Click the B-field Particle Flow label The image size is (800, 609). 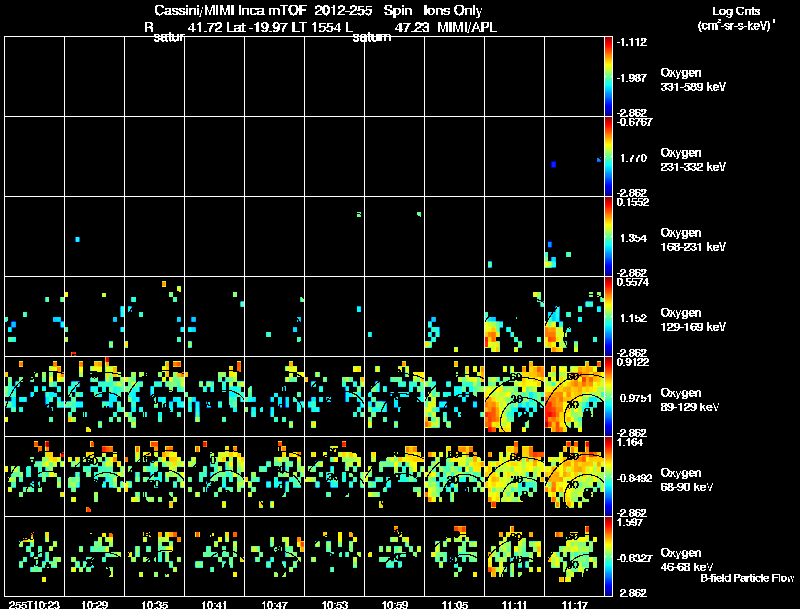[747, 578]
